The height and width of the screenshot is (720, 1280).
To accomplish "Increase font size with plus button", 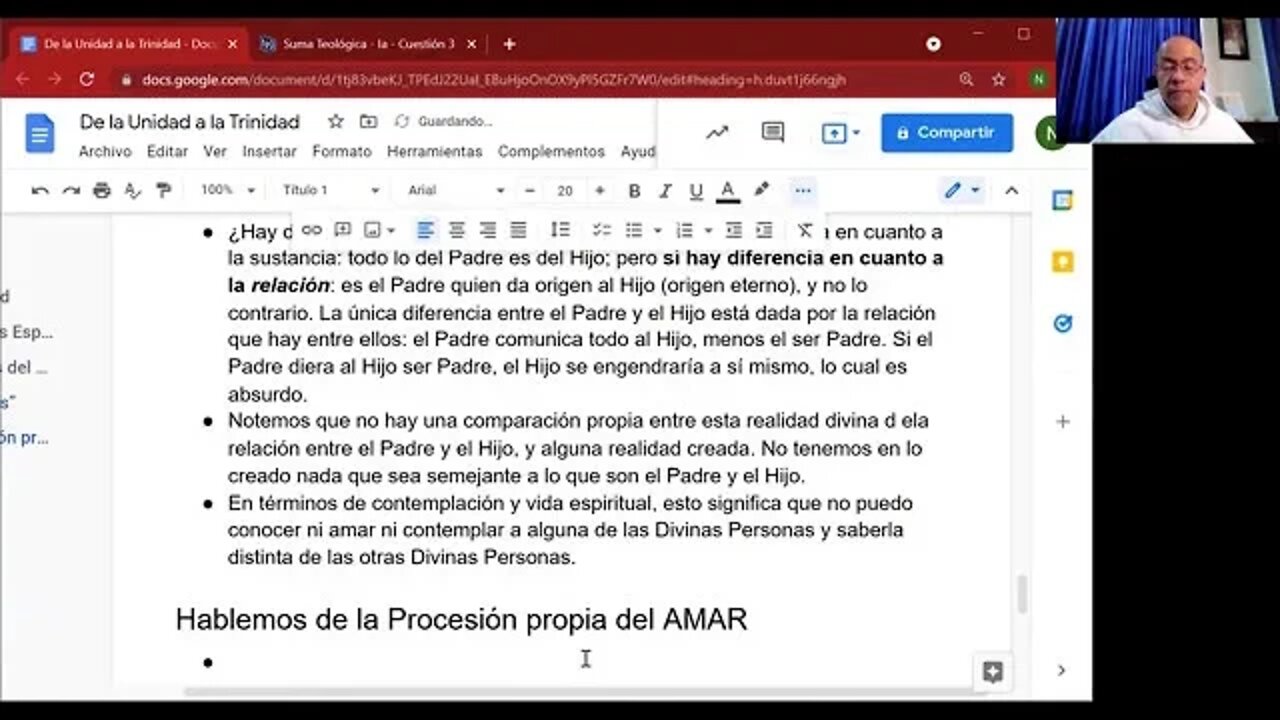I will click(600, 190).
